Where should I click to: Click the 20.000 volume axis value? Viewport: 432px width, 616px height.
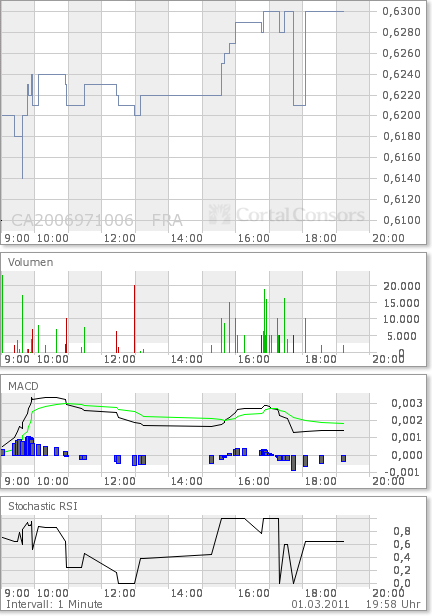point(401,286)
